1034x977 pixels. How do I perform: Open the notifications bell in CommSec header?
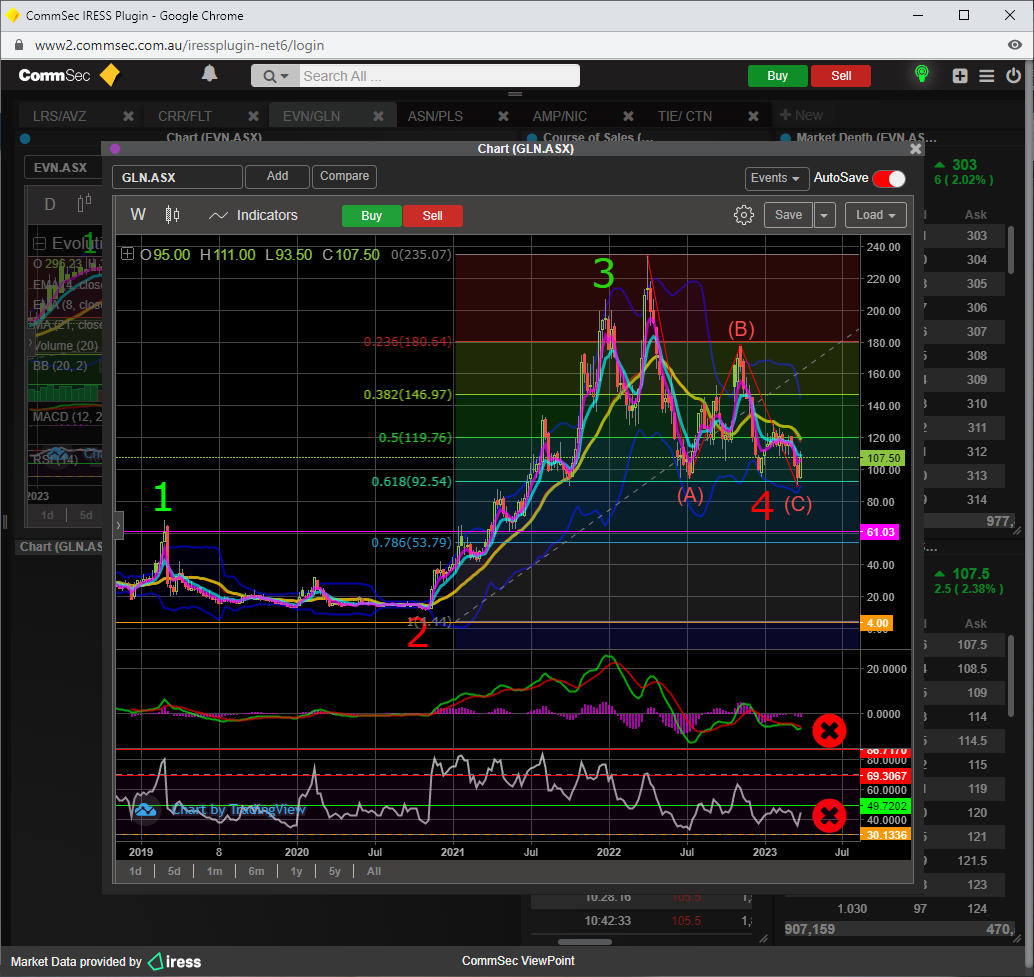click(x=209, y=74)
